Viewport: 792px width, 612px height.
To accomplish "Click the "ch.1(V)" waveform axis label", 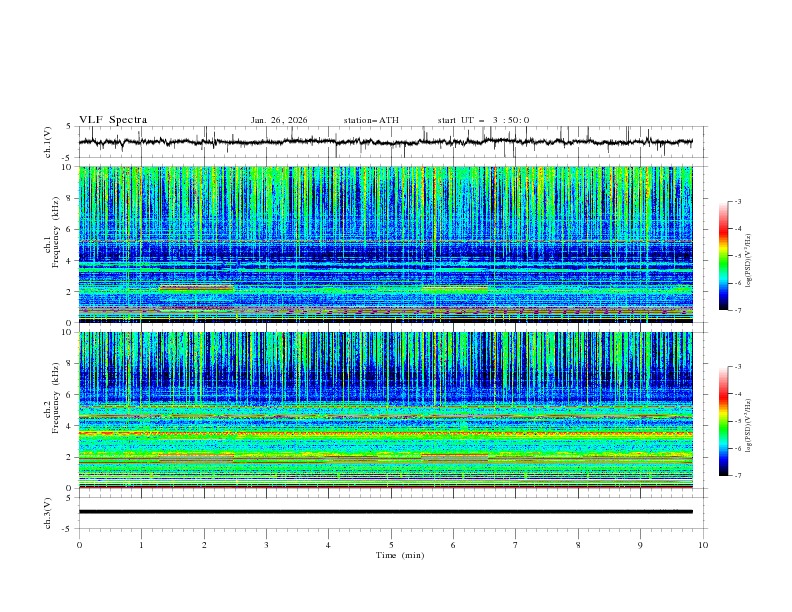I will [48, 142].
